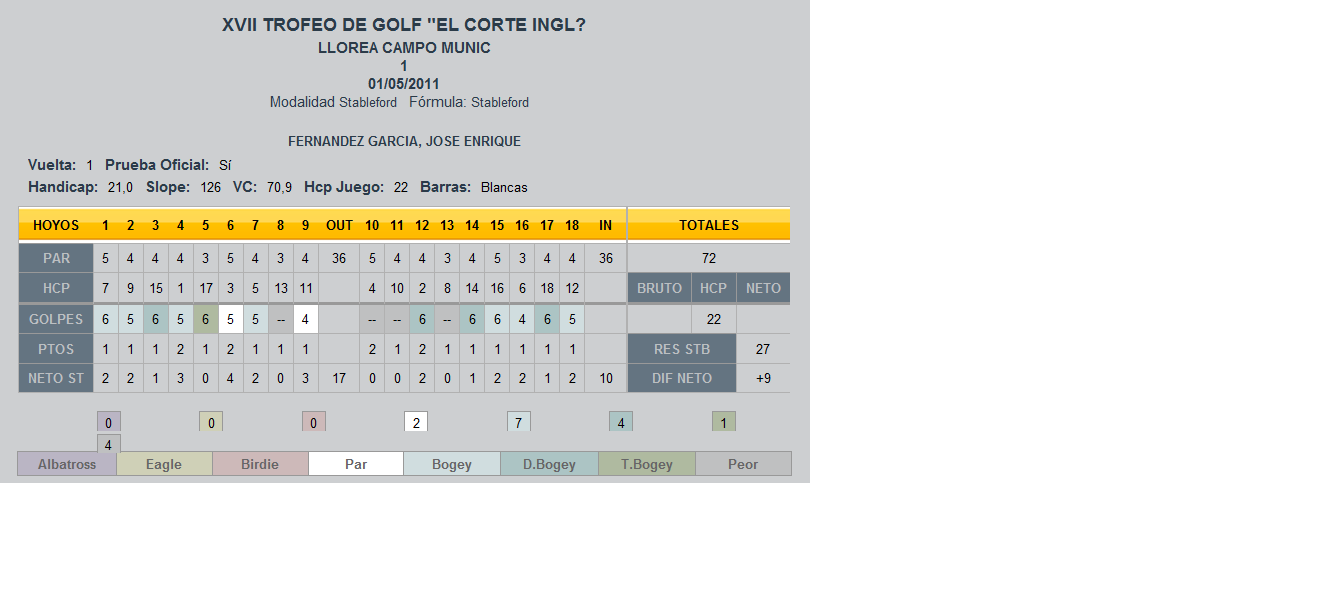Select the Eagle legend color box
Screen dimensions: 1318x597
click(x=164, y=464)
